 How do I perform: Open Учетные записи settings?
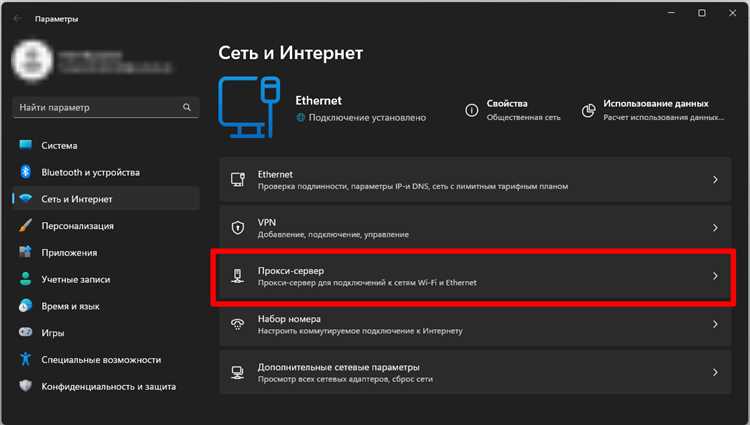click(106, 279)
